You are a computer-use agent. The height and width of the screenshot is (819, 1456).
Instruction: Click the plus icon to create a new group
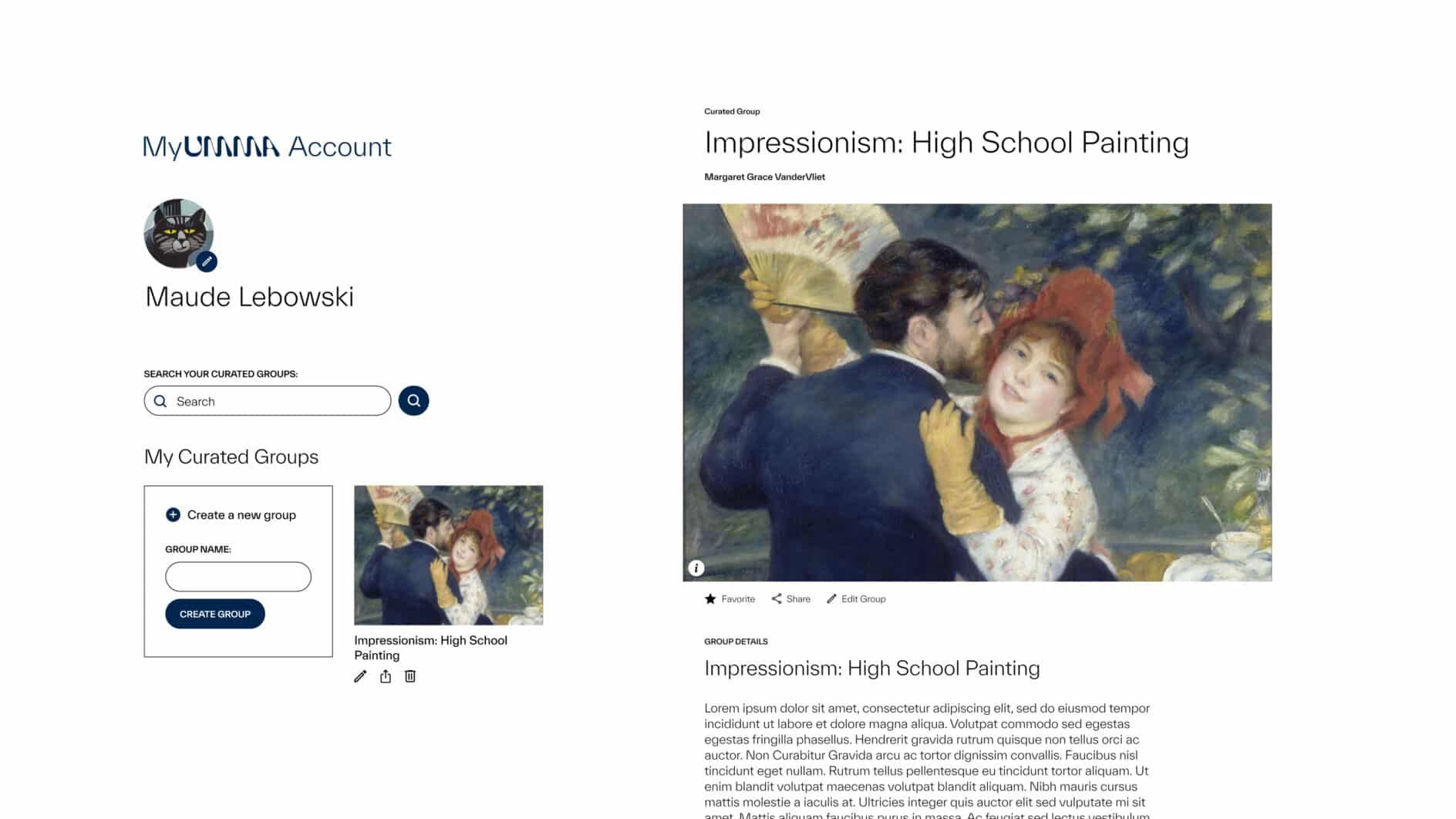(171, 514)
